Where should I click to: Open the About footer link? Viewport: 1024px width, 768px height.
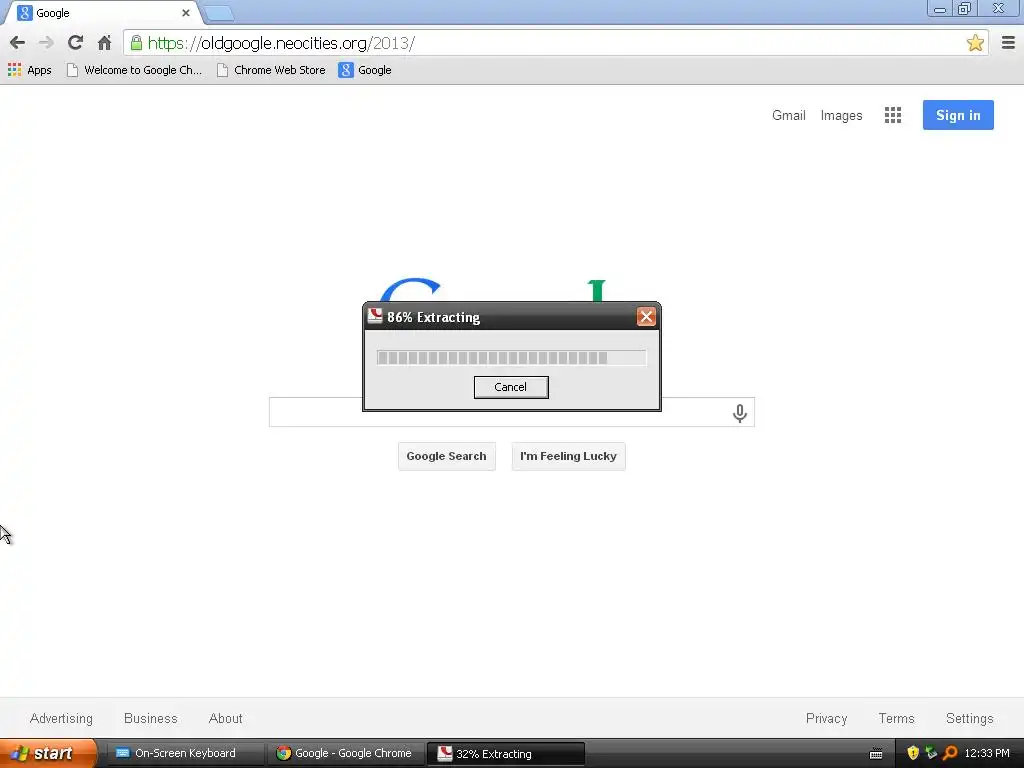coord(225,718)
